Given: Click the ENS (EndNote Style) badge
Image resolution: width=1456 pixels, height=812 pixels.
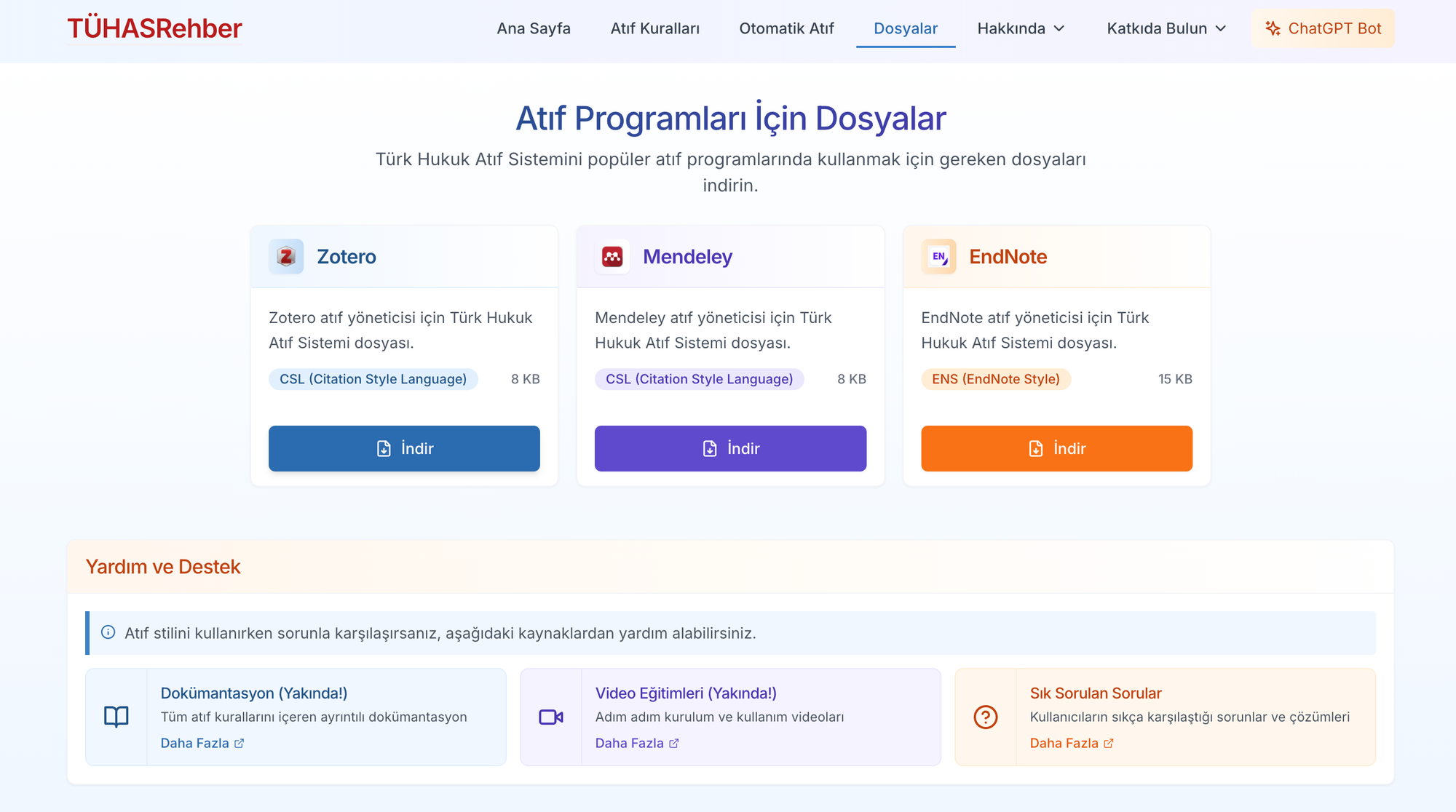Looking at the screenshot, I should (x=996, y=379).
